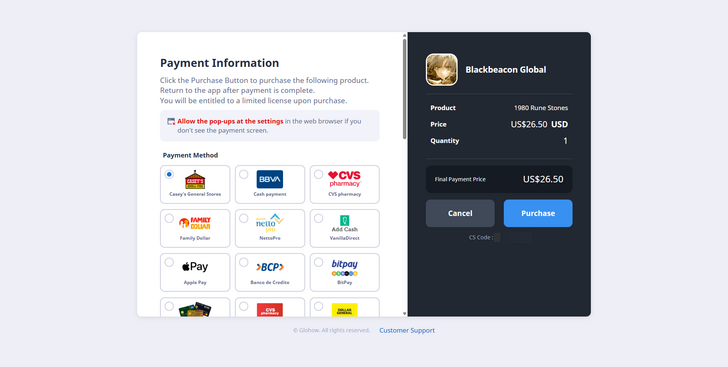Click the payment list scrollbar thumb

(x=404, y=89)
